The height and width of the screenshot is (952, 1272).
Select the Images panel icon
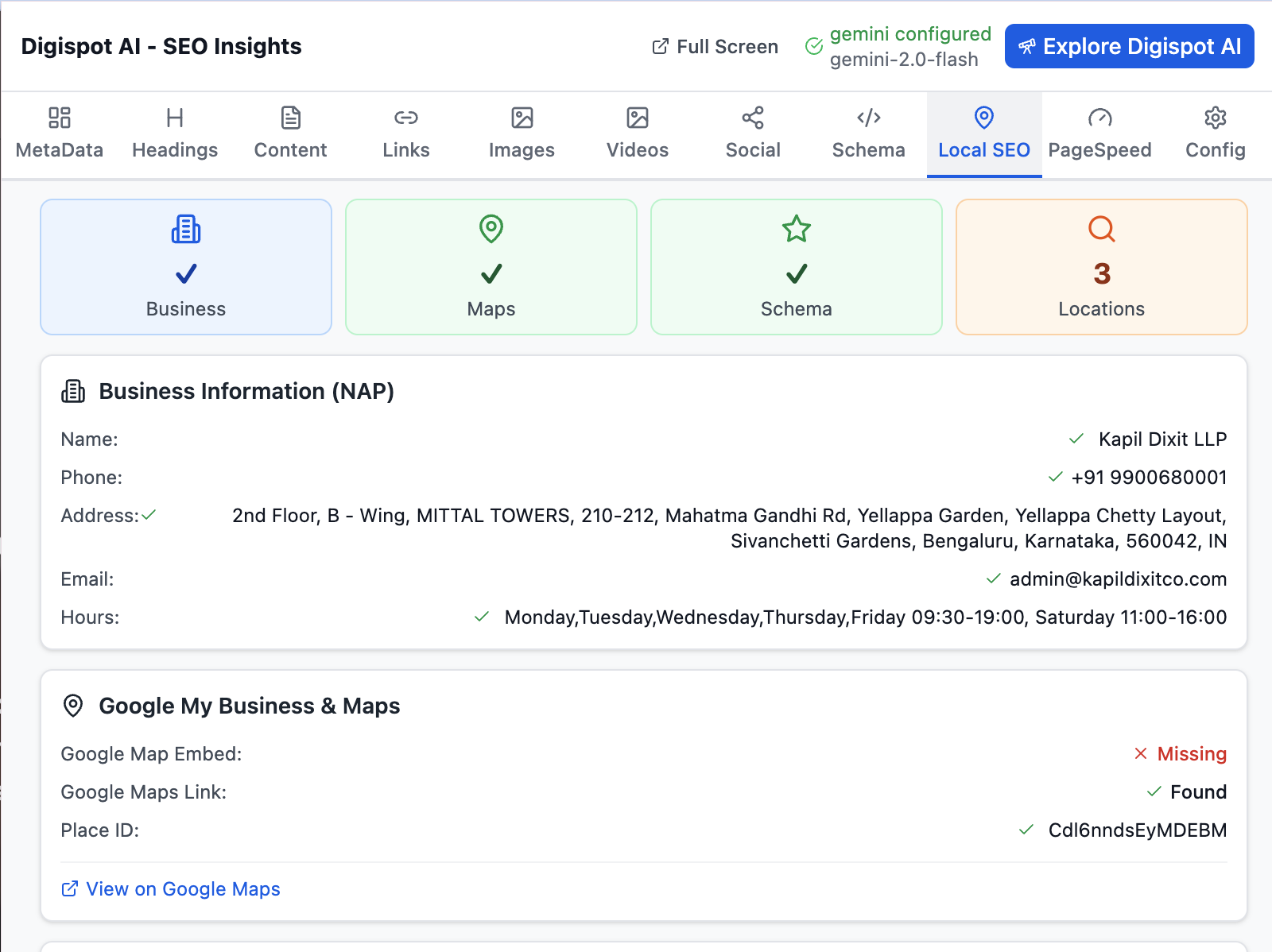tap(522, 118)
